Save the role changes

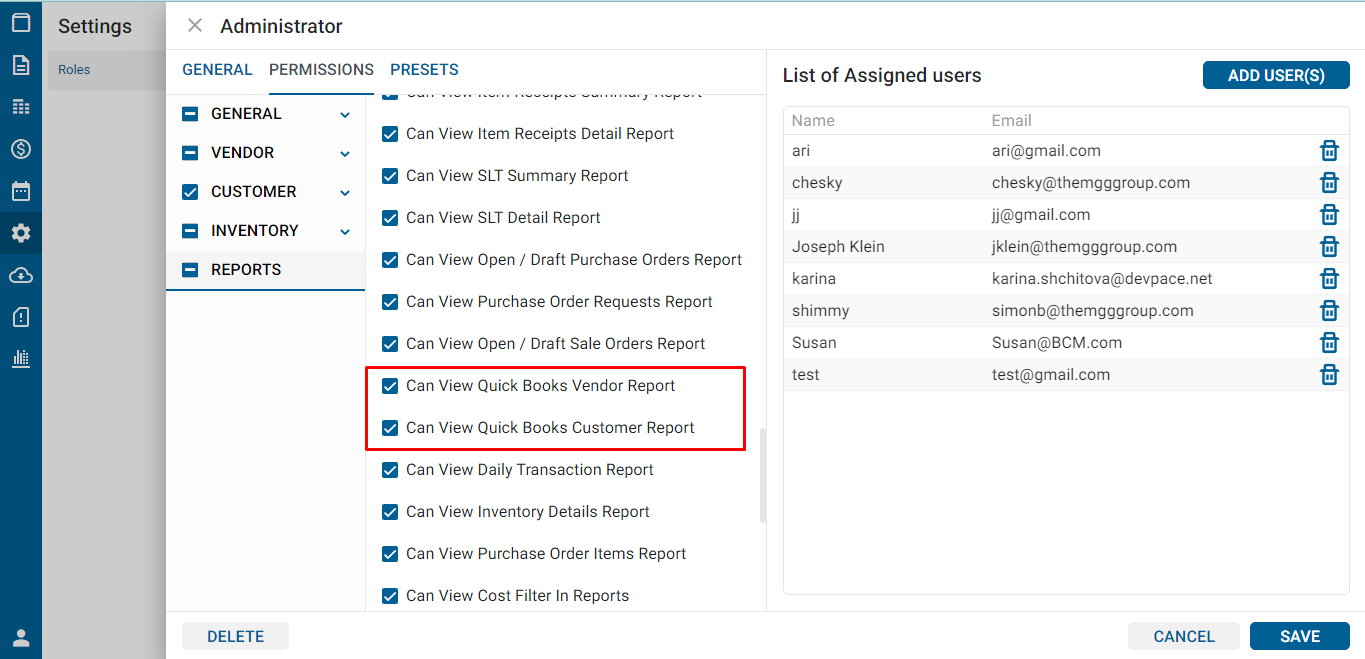coord(1299,637)
